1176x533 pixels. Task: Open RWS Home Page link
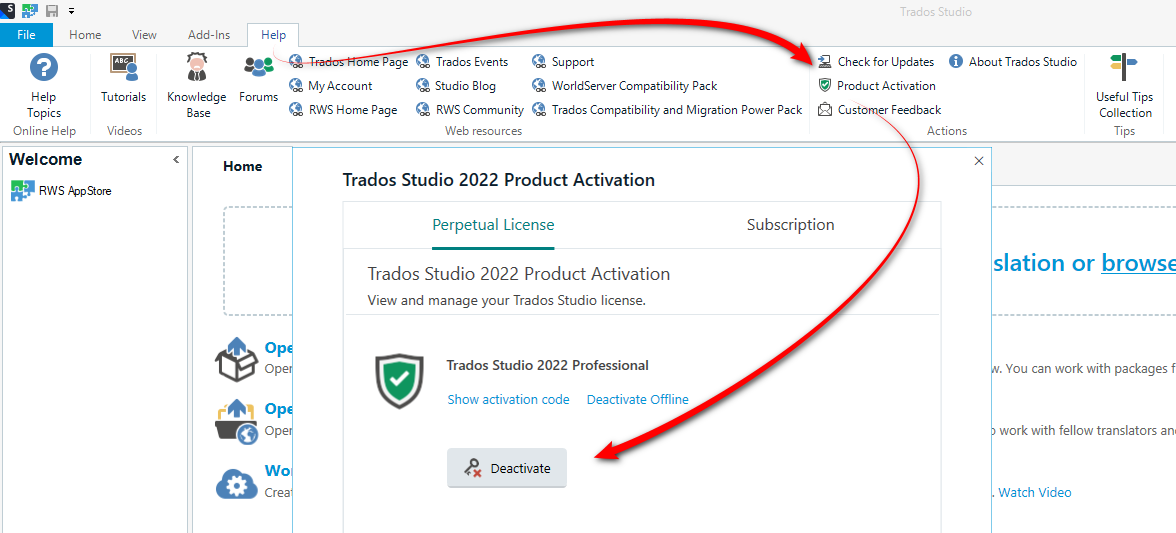pyautogui.click(x=344, y=110)
